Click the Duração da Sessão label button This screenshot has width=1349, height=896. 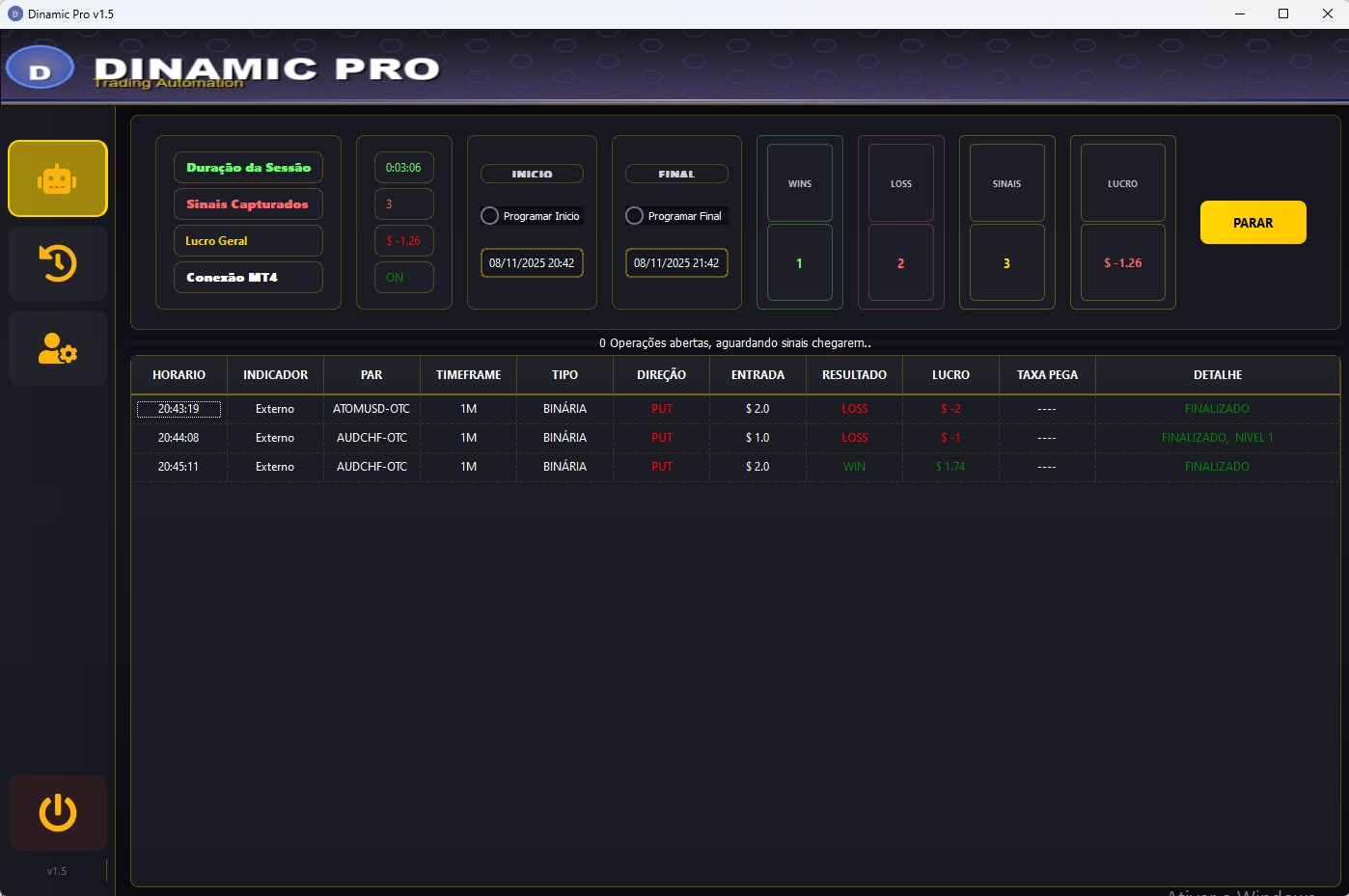(x=248, y=167)
